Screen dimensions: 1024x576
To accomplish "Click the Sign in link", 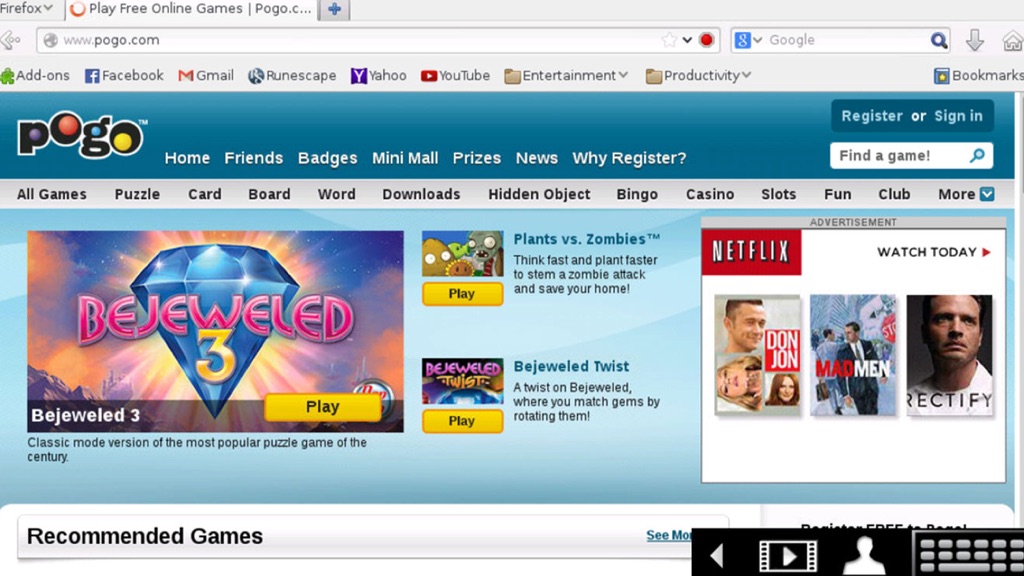I will pyautogui.click(x=958, y=116).
